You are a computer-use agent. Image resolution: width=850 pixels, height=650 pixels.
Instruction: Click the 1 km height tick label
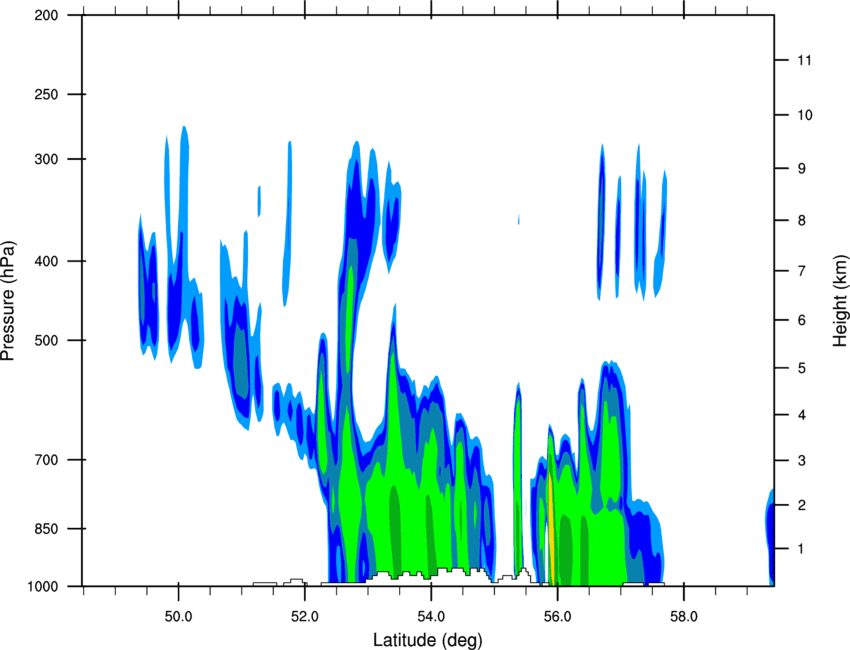(x=801, y=549)
